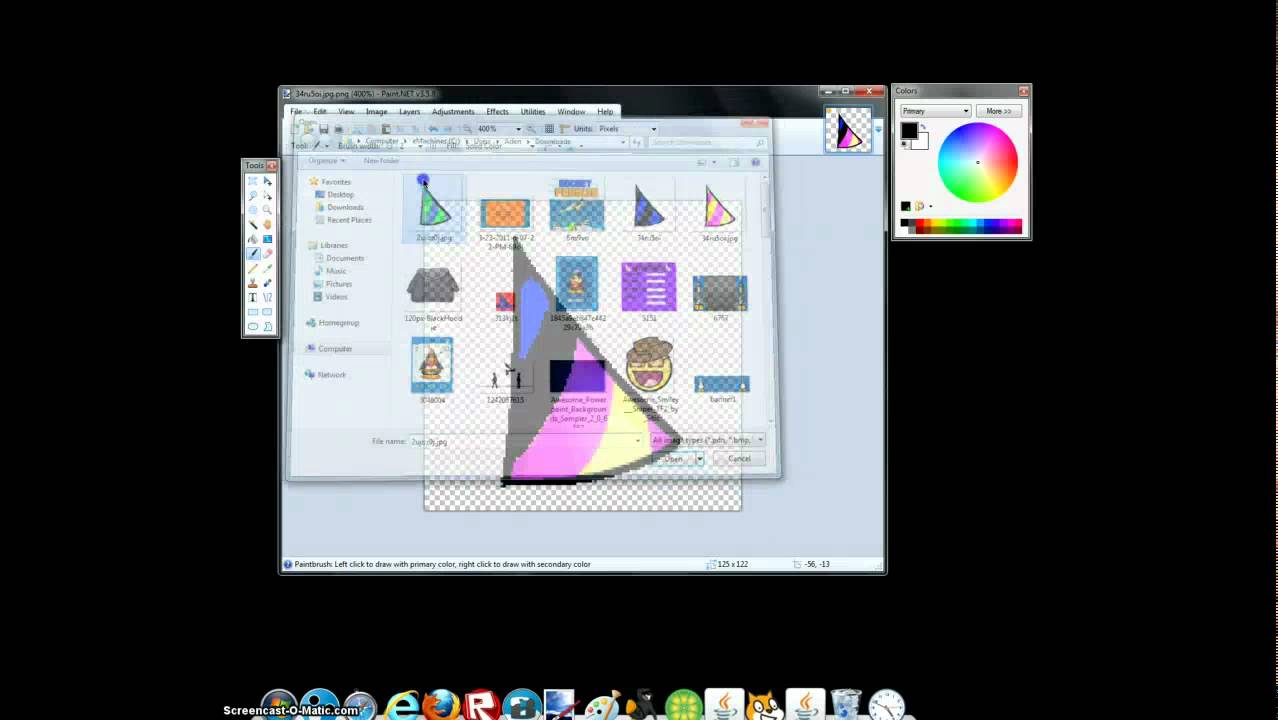Image resolution: width=1278 pixels, height=720 pixels.
Task: Open the Organize dropdown in dialog
Action: click(326, 160)
